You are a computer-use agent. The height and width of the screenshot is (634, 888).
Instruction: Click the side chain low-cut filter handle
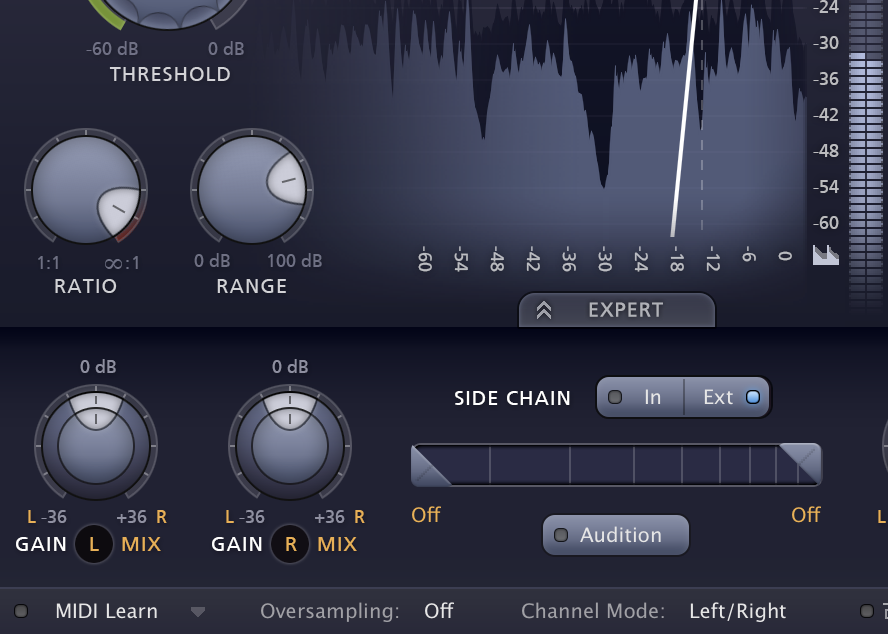pyautogui.click(x=431, y=465)
